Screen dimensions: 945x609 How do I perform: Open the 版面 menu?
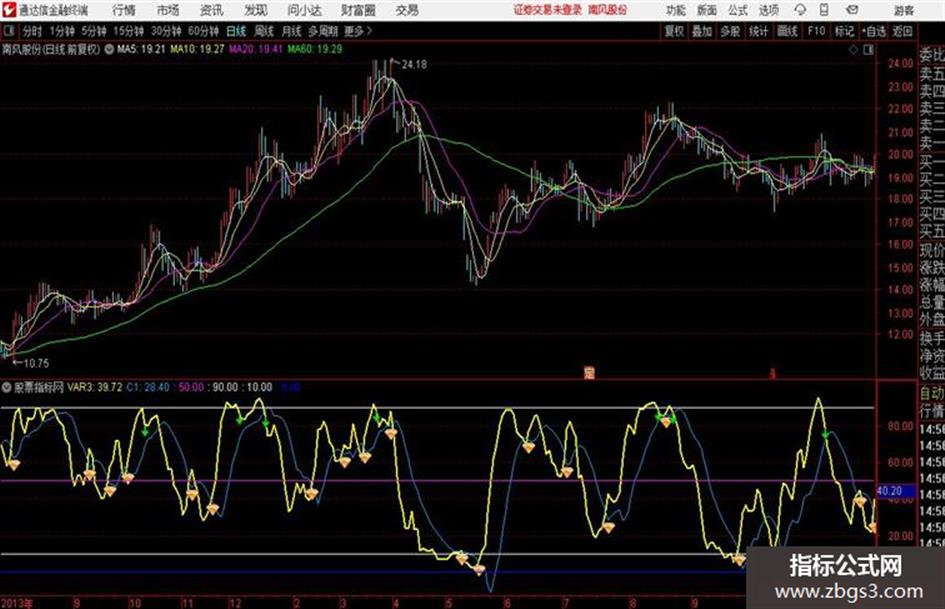coord(706,10)
